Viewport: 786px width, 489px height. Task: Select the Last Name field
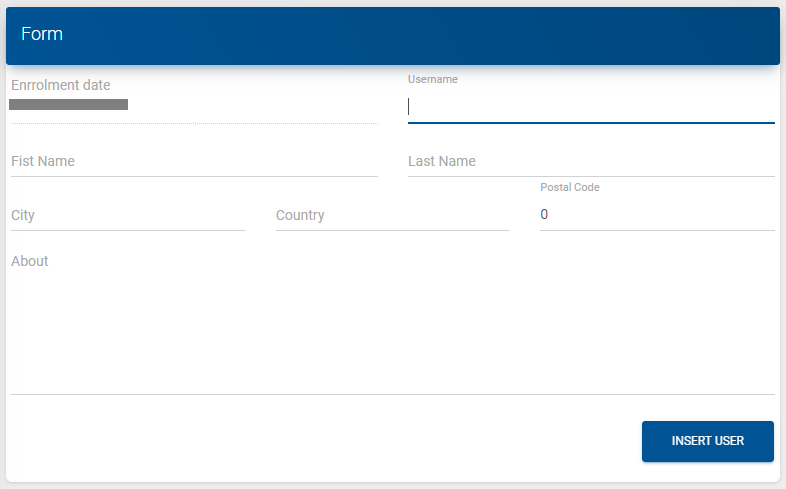(x=591, y=161)
